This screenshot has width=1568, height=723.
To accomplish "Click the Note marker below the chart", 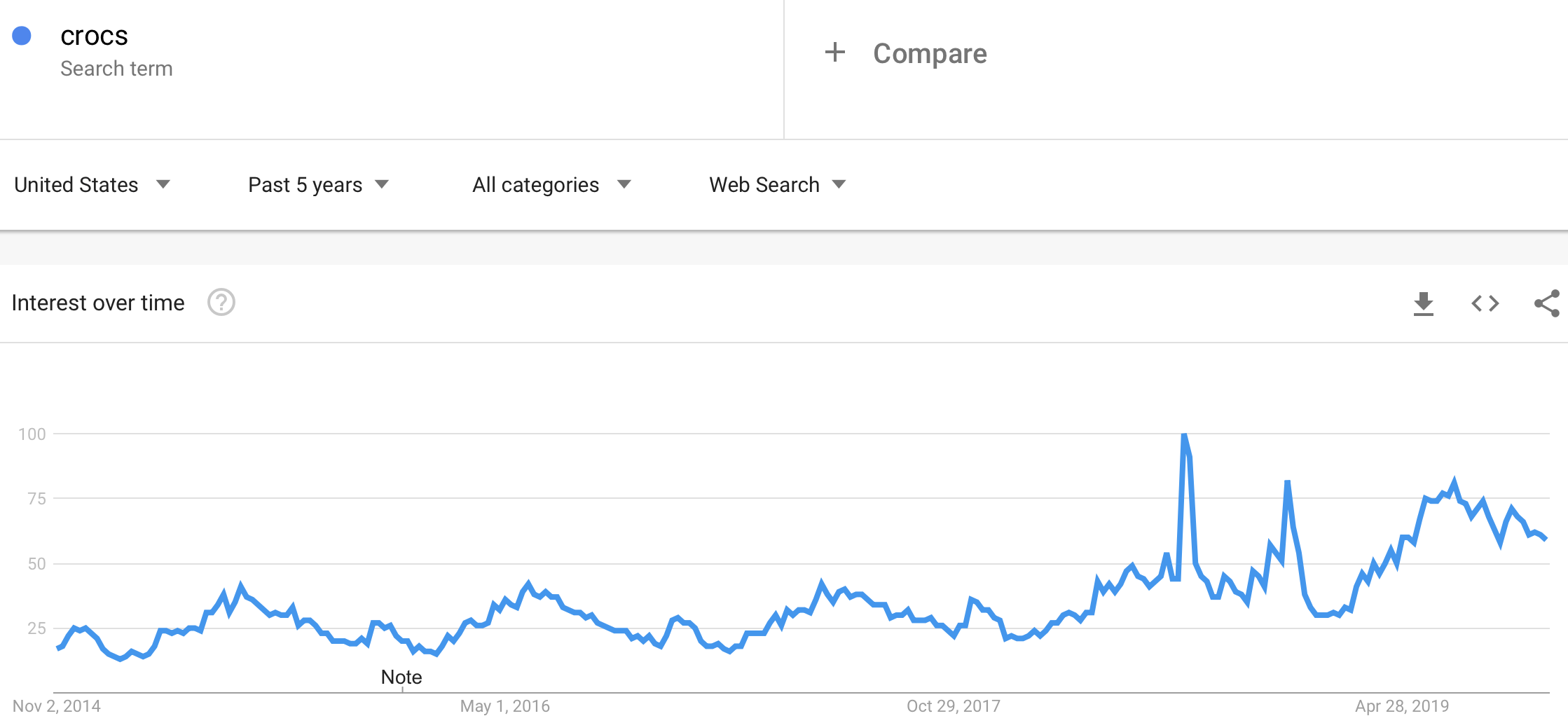I will pos(401,677).
